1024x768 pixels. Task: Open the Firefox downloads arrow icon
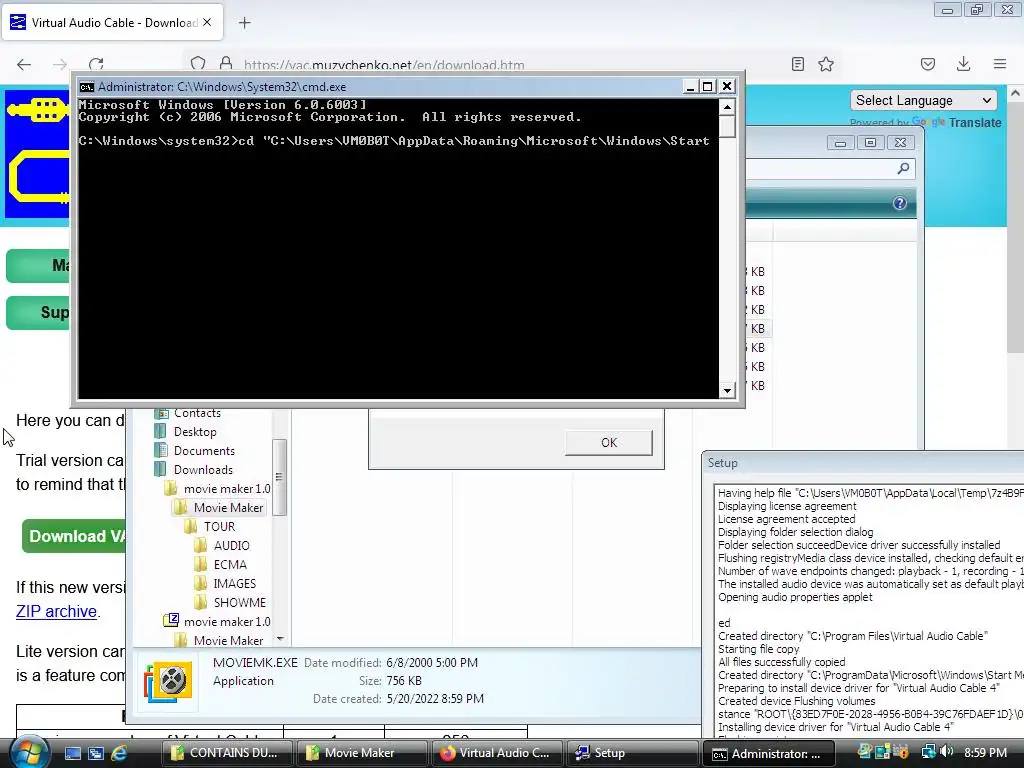(x=963, y=64)
